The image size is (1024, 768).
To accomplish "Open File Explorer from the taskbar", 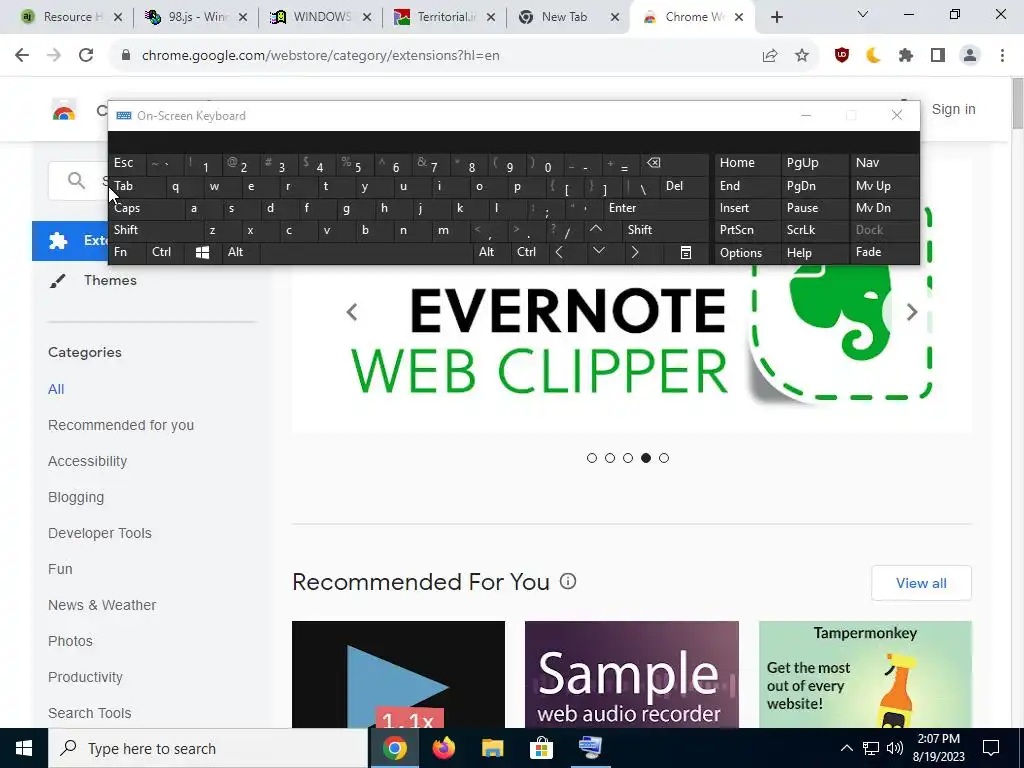I will click(493, 748).
